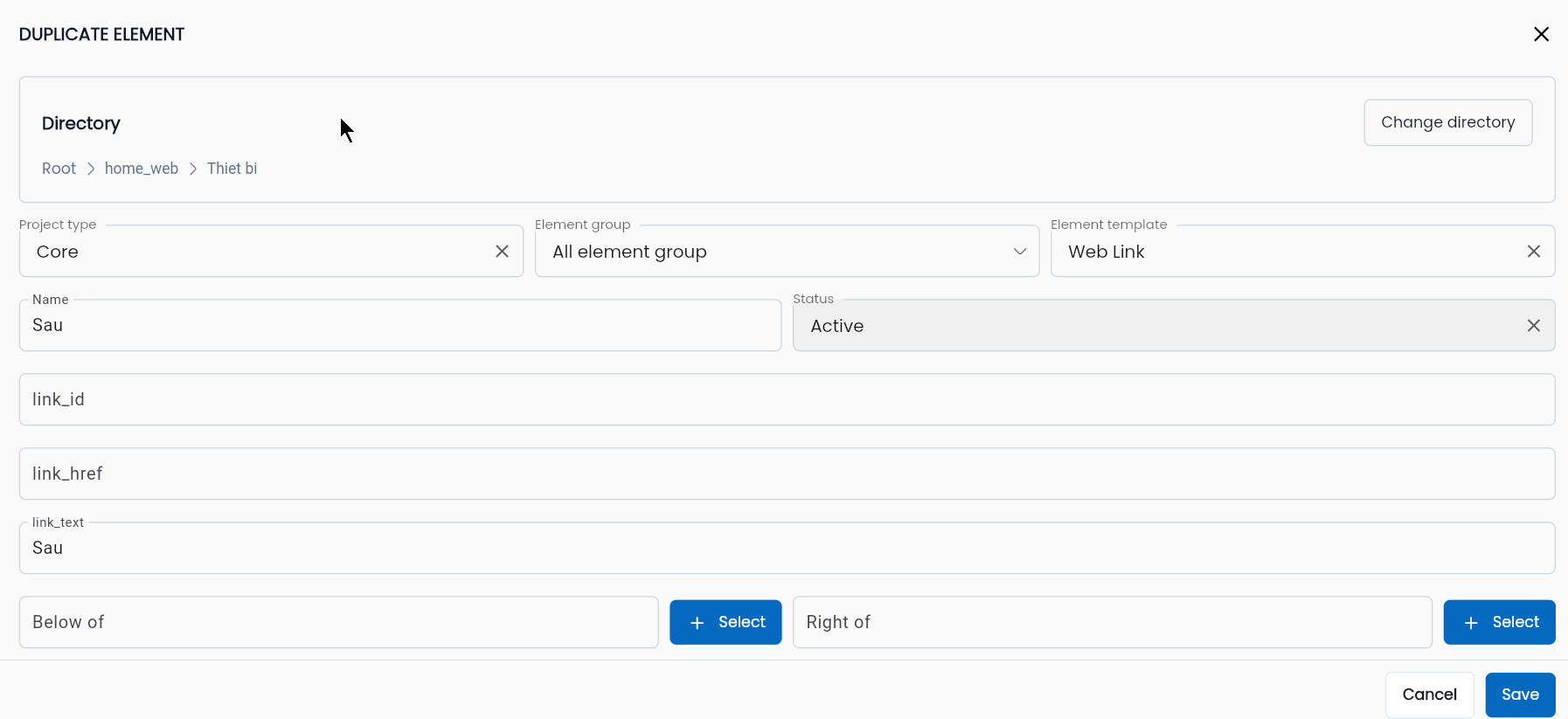Viewport: 1568px width, 719px height.
Task: Clear the Active status value
Action: (1533, 326)
